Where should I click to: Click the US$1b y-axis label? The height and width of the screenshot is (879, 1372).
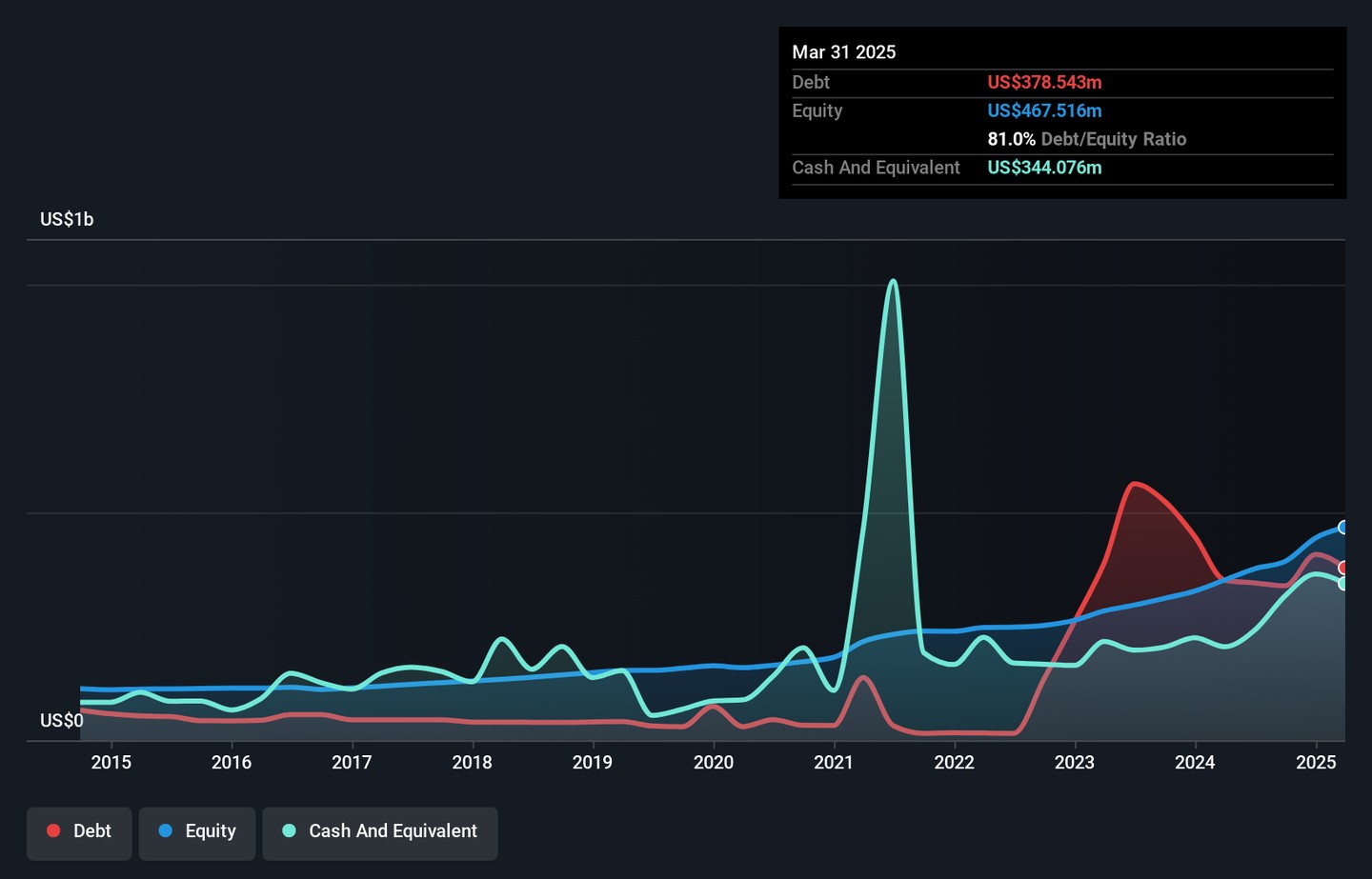click(x=67, y=220)
